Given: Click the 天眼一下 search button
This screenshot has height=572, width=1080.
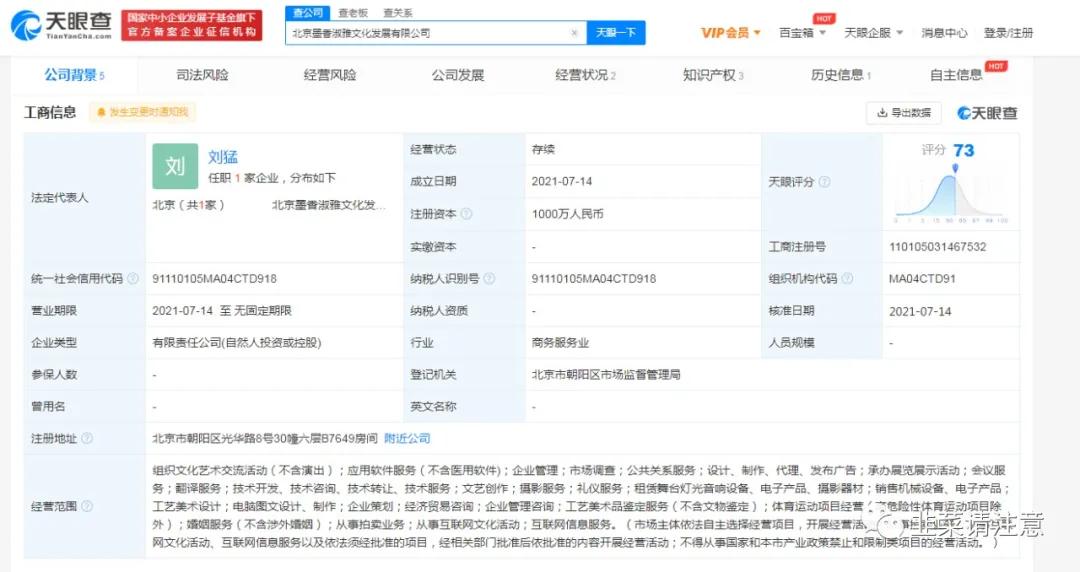Looking at the screenshot, I should point(616,33).
